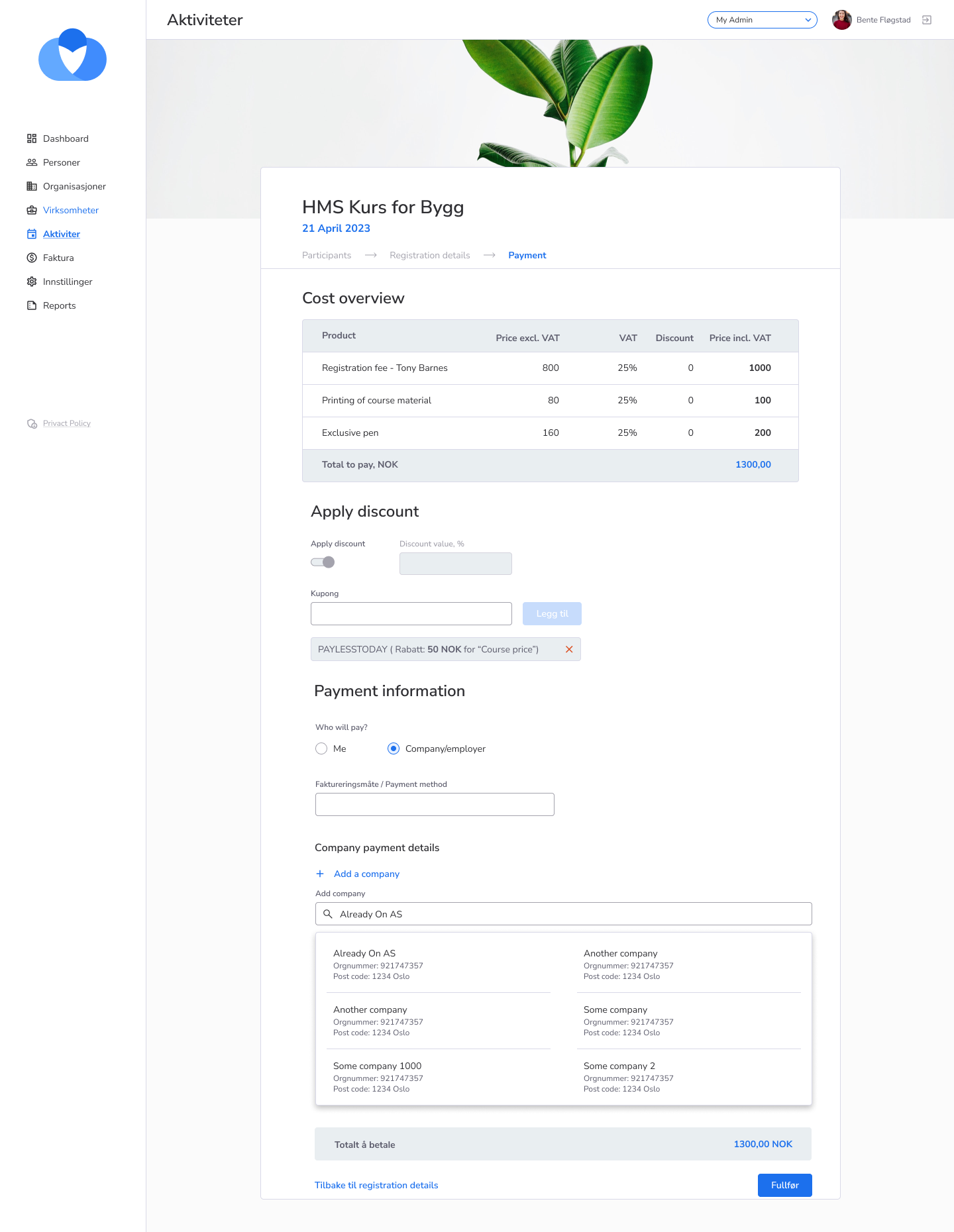Viewport: 954px width, 1232px height.
Task: Click the Discount column header
Action: coord(674,338)
